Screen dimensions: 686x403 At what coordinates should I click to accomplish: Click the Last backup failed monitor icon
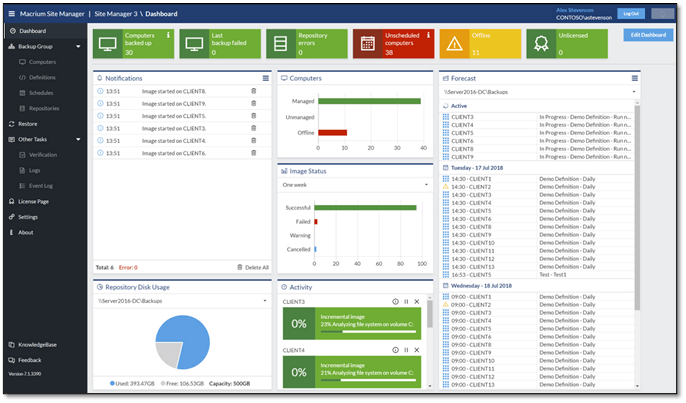[x=194, y=44]
